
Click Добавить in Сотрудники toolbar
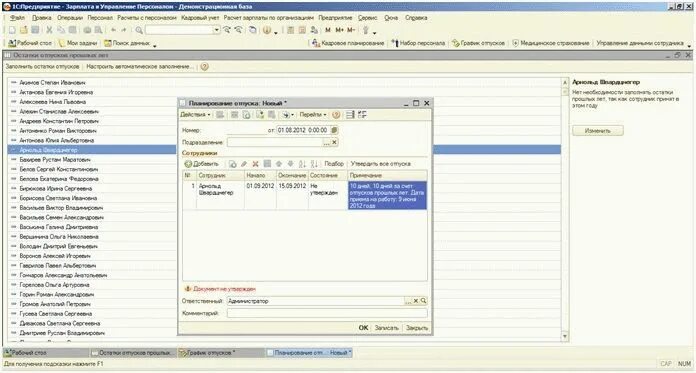201,164
